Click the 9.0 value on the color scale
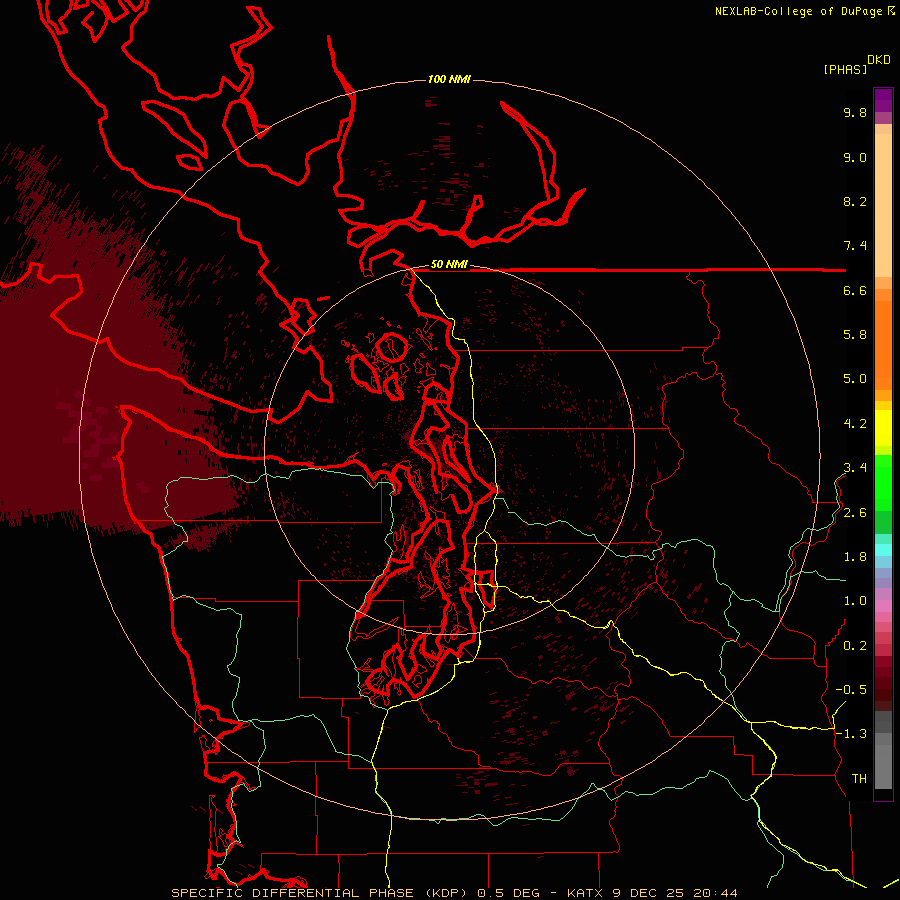Image resolution: width=900 pixels, height=900 pixels. 855,158
